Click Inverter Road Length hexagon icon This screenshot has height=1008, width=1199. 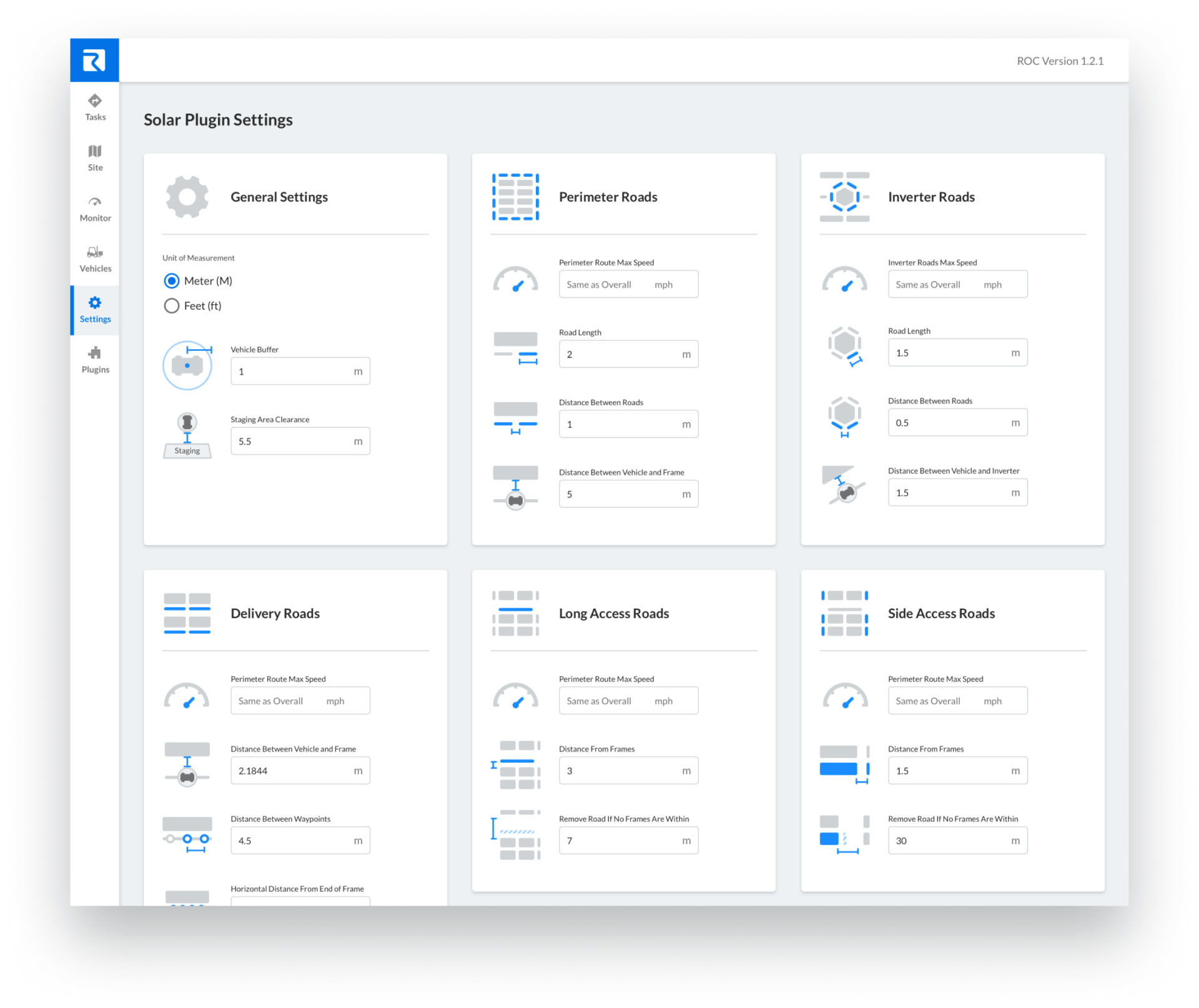(845, 347)
